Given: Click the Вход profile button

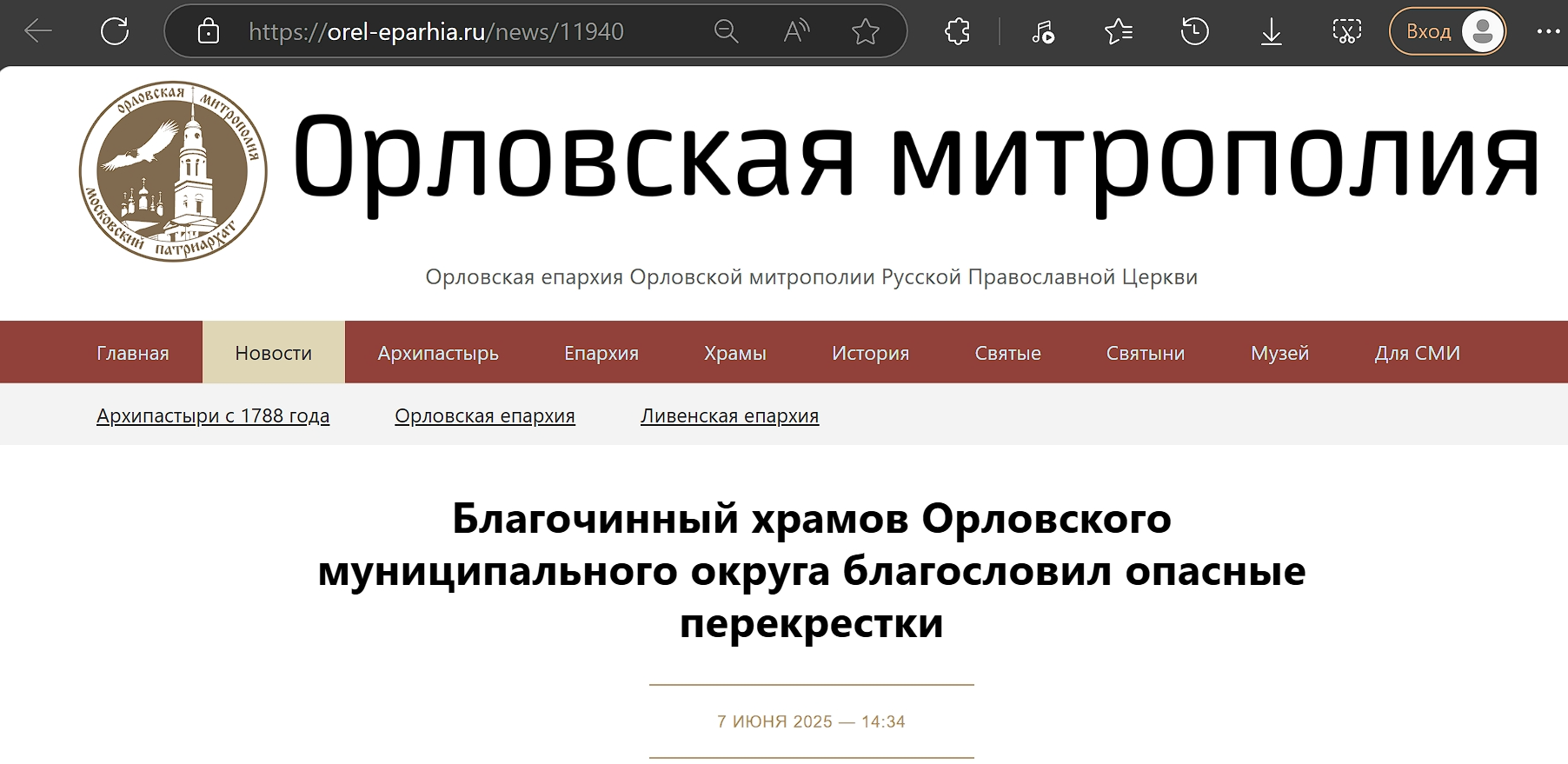Looking at the screenshot, I should [1447, 32].
